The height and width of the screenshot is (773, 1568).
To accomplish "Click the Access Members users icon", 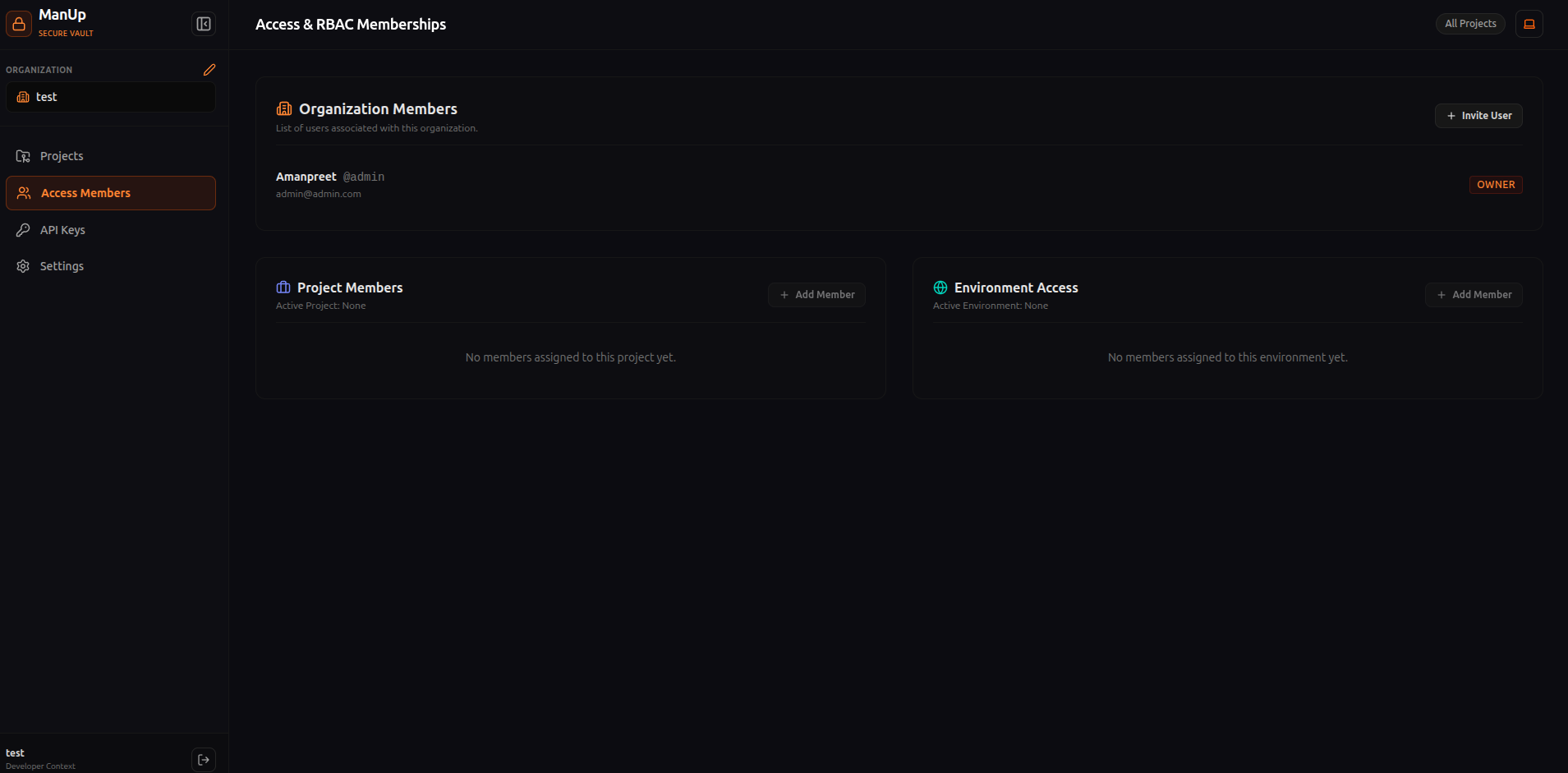I will [24, 193].
